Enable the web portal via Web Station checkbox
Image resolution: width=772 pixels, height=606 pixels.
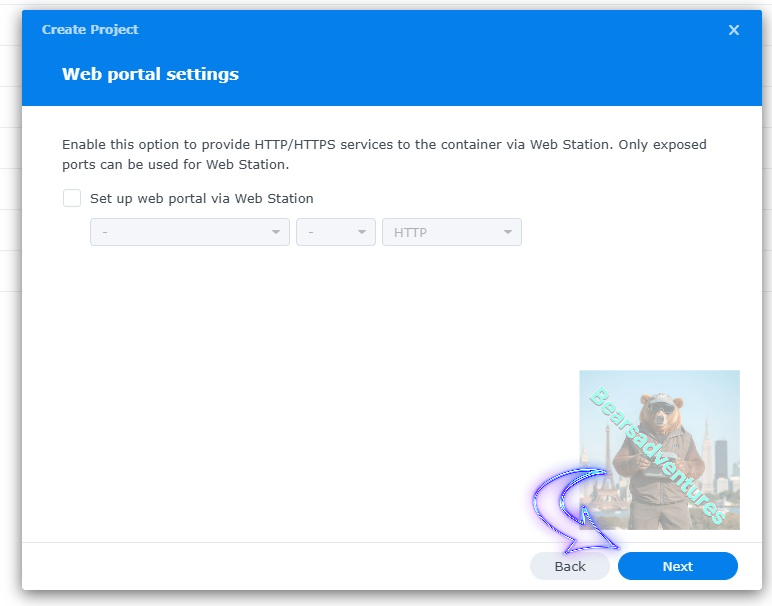(x=72, y=198)
